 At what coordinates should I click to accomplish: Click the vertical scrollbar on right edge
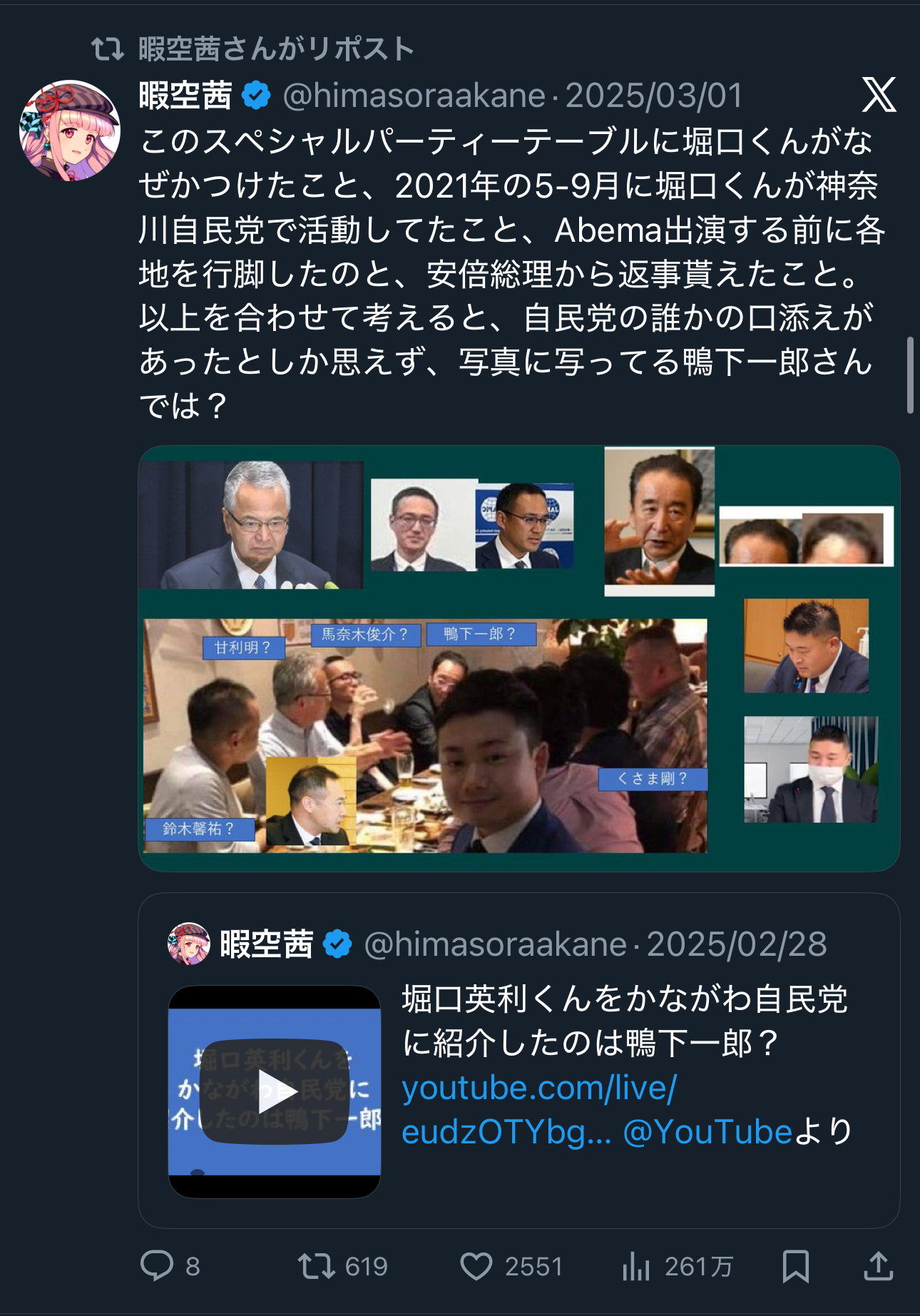[910, 375]
